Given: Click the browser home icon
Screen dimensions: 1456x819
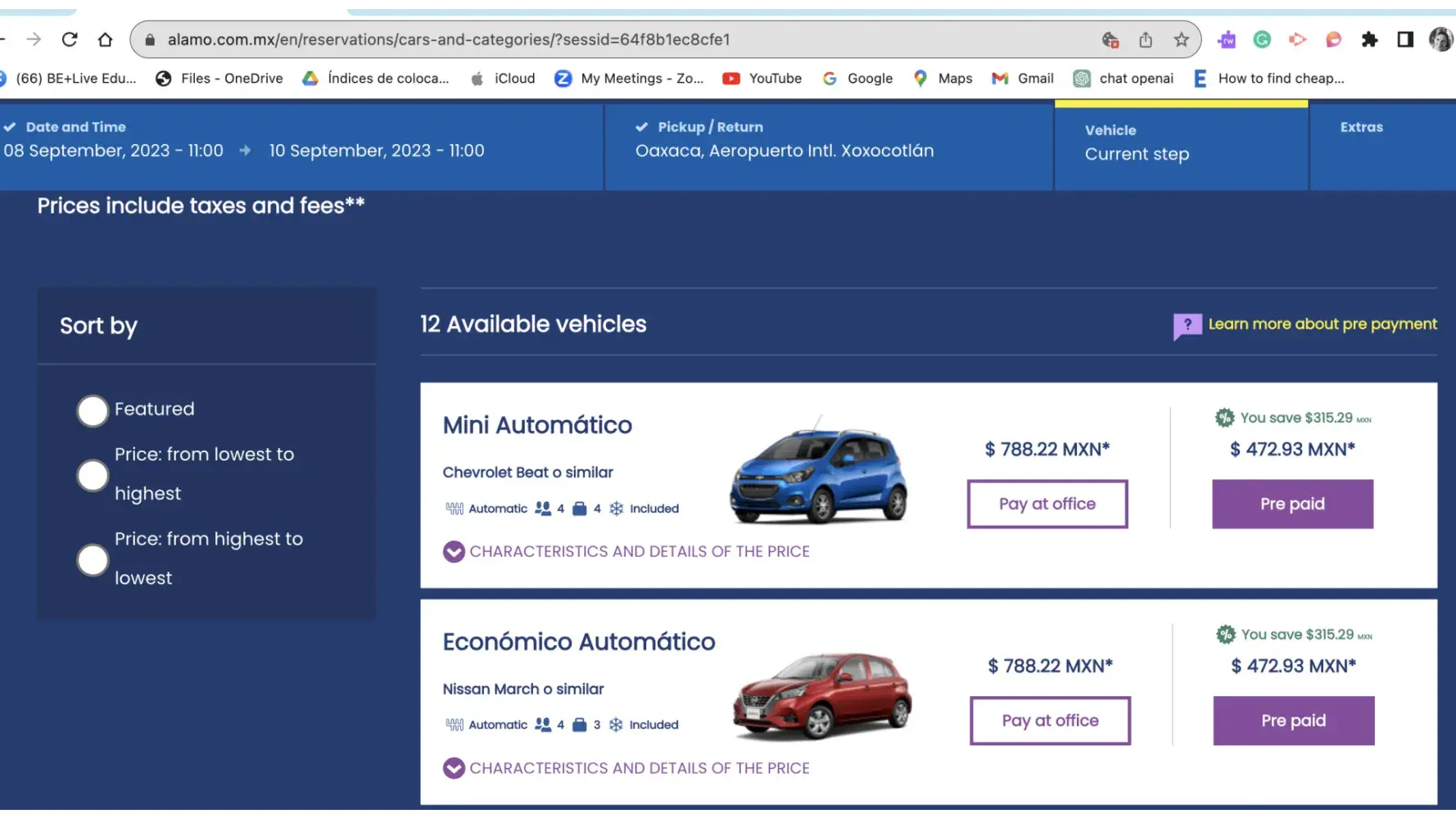Looking at the screenshot, I should (105, 39).
